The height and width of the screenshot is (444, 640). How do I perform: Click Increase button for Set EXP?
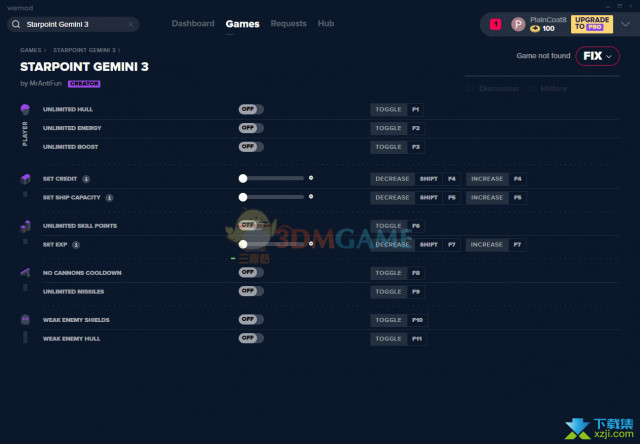[x=487, y=245]
